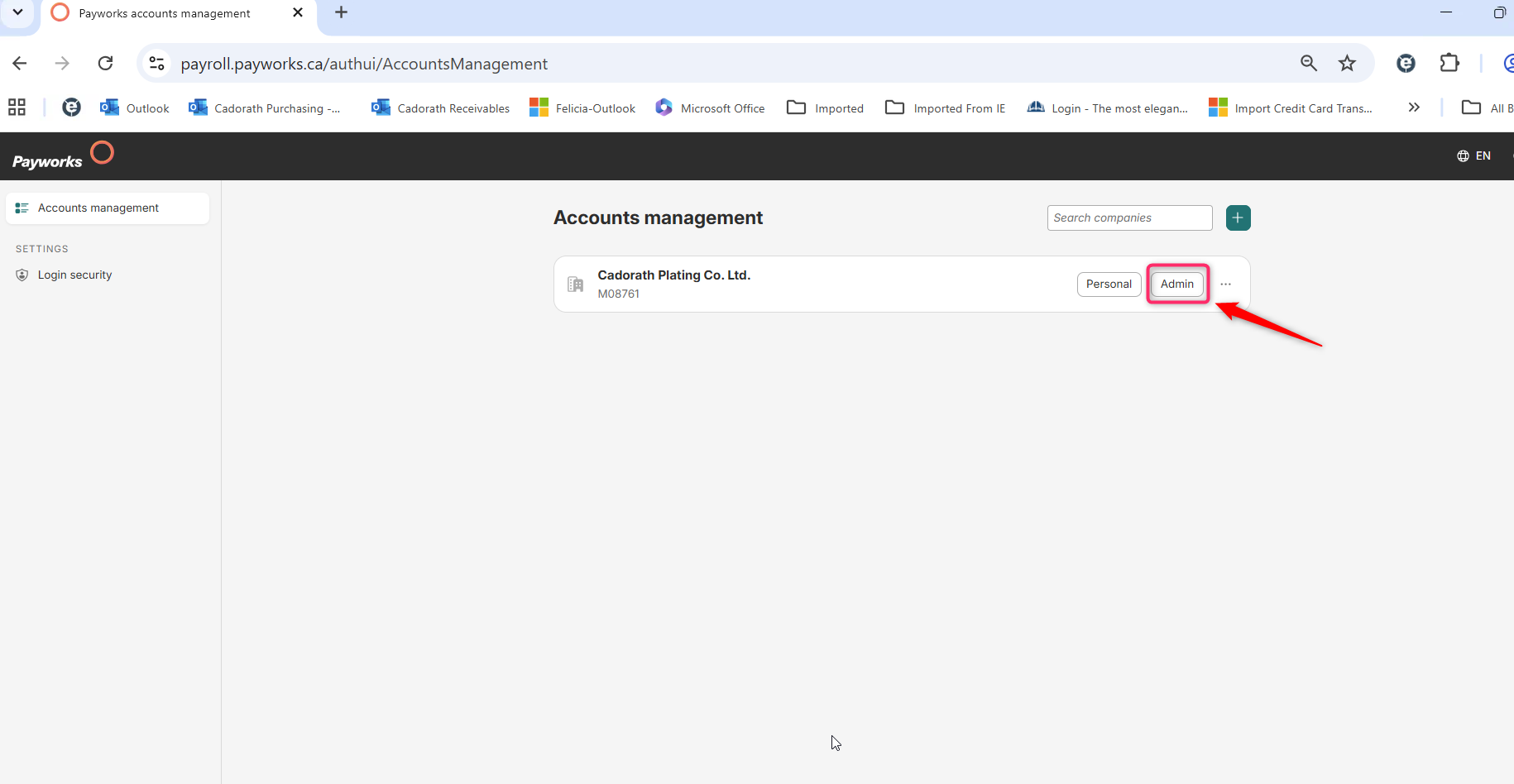Click the Cadorath Plating Co. Ltd. name

pyautogui.click(x=673, y=275)
